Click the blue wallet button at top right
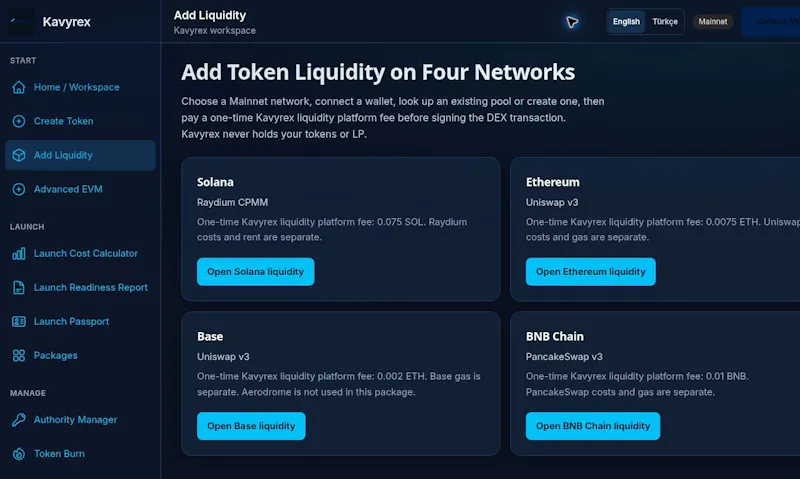Image resolution: width=800 pixels, height=479 pixels. point(771,21)
